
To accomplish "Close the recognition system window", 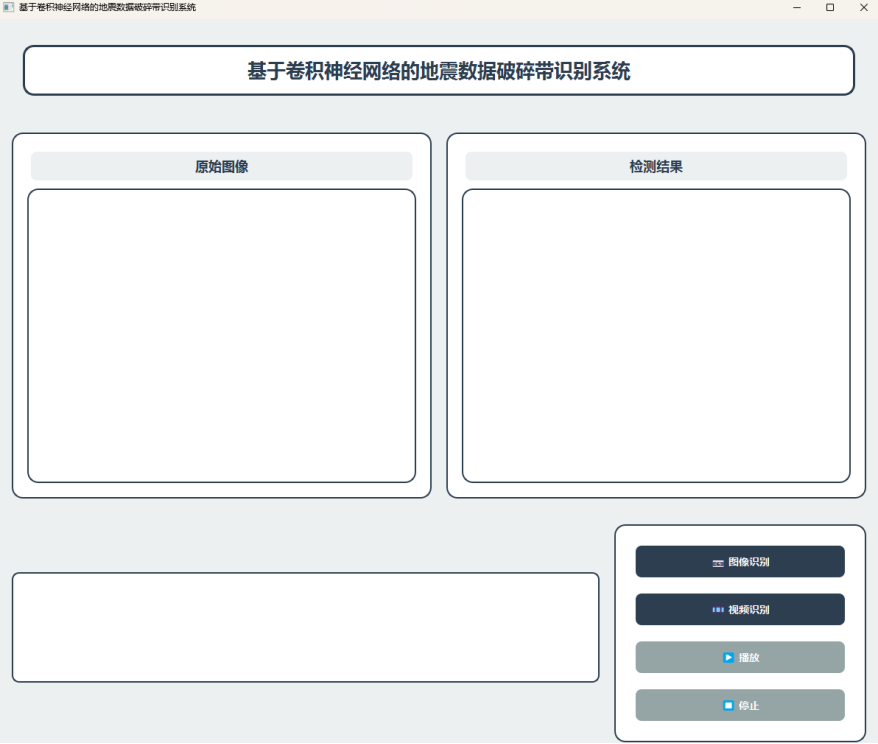I will pos(863,7).
